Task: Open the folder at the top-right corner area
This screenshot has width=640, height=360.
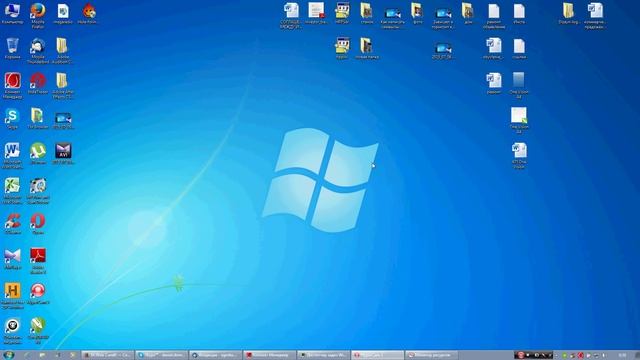Action: coord(568,11)
